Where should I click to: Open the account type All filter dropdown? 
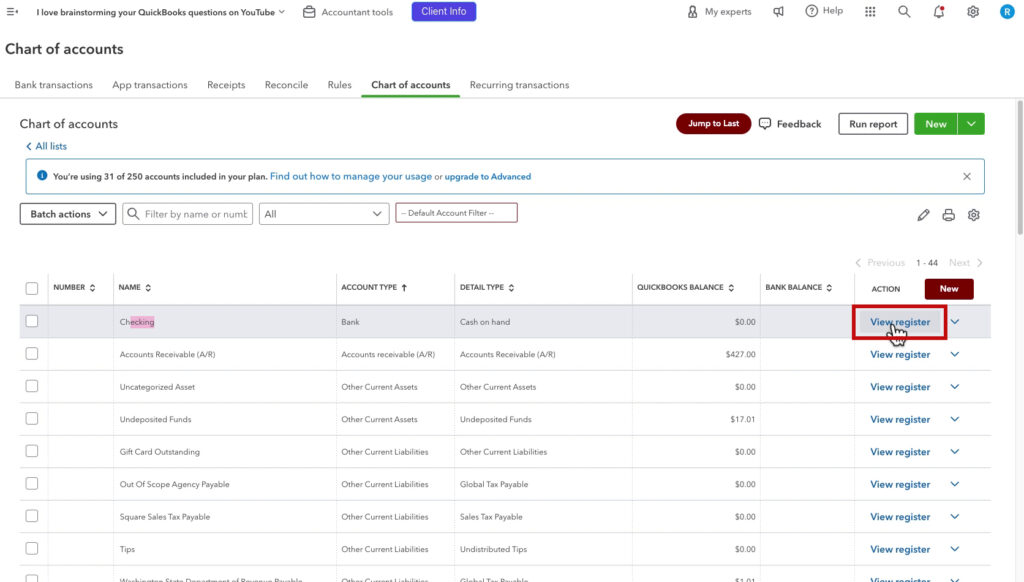point(322,213)
